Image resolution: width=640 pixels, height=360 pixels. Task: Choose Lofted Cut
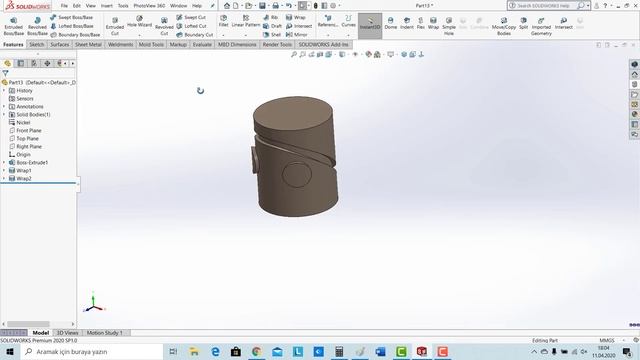click(191, 26)
